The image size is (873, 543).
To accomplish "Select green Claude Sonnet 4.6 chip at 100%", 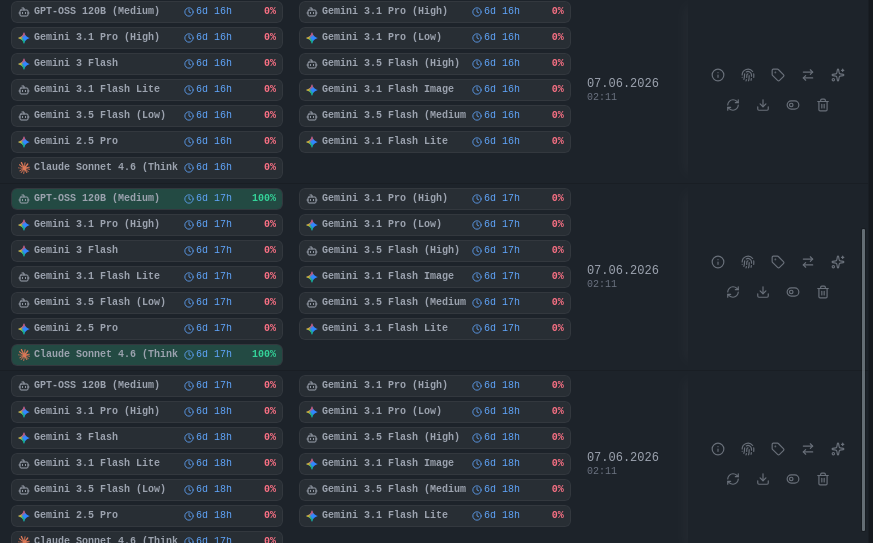I will point(147,355).
